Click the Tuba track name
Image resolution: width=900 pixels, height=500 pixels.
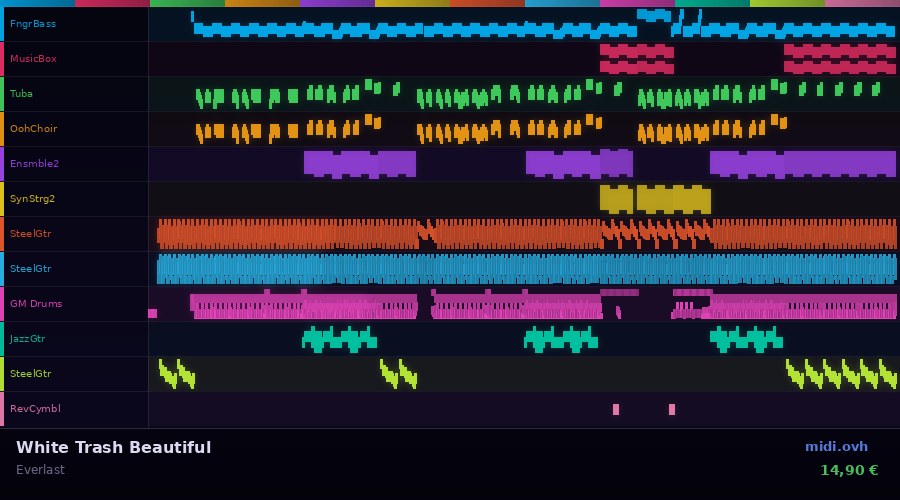click(x=21, y=94)
